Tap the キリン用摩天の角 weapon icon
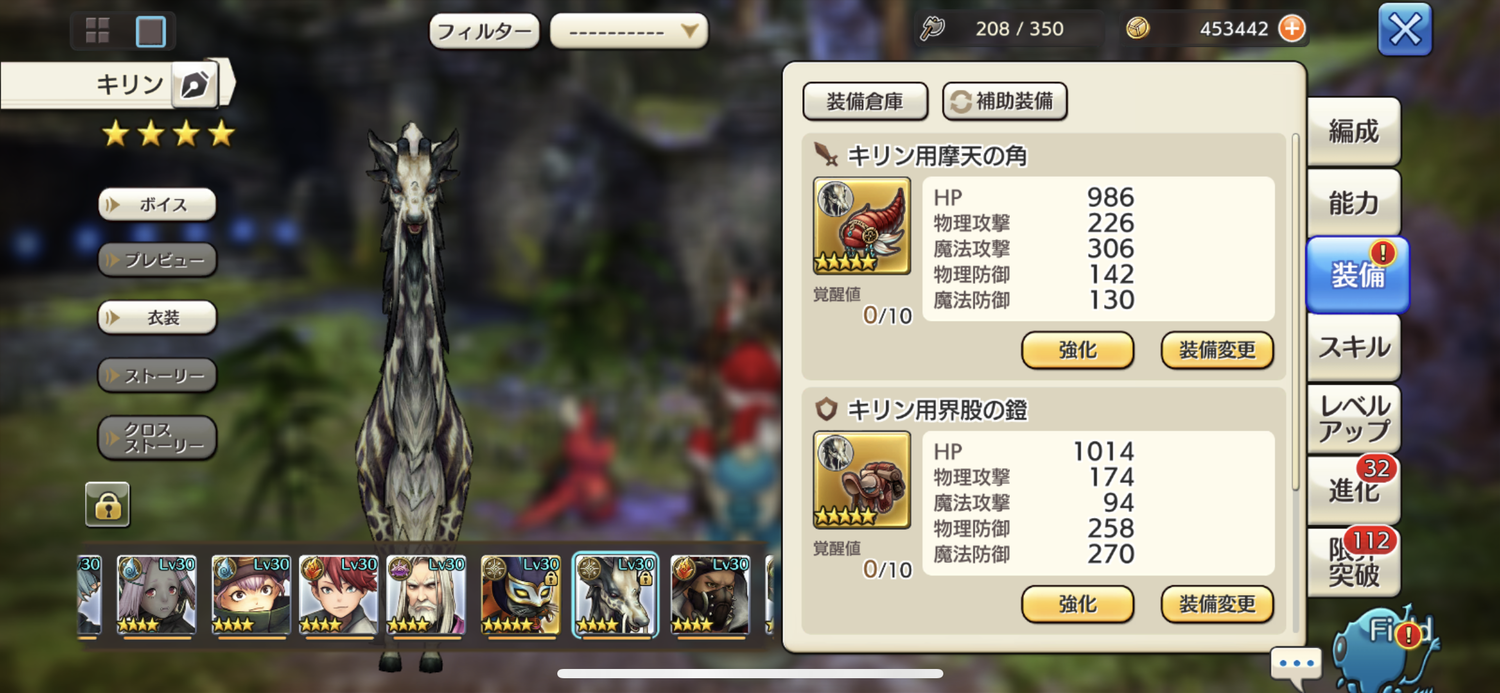Image resolution: width=1500 pixels, height=693 pixels. [x=862, y=226]
